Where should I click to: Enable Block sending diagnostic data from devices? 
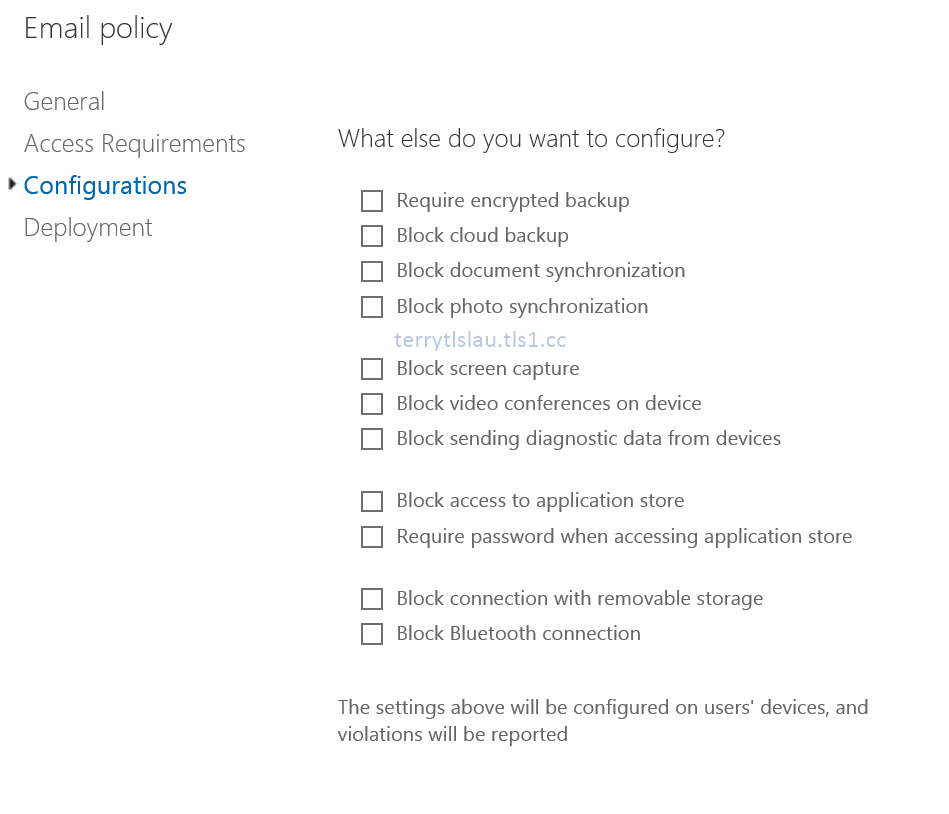(x=372, y=439)
